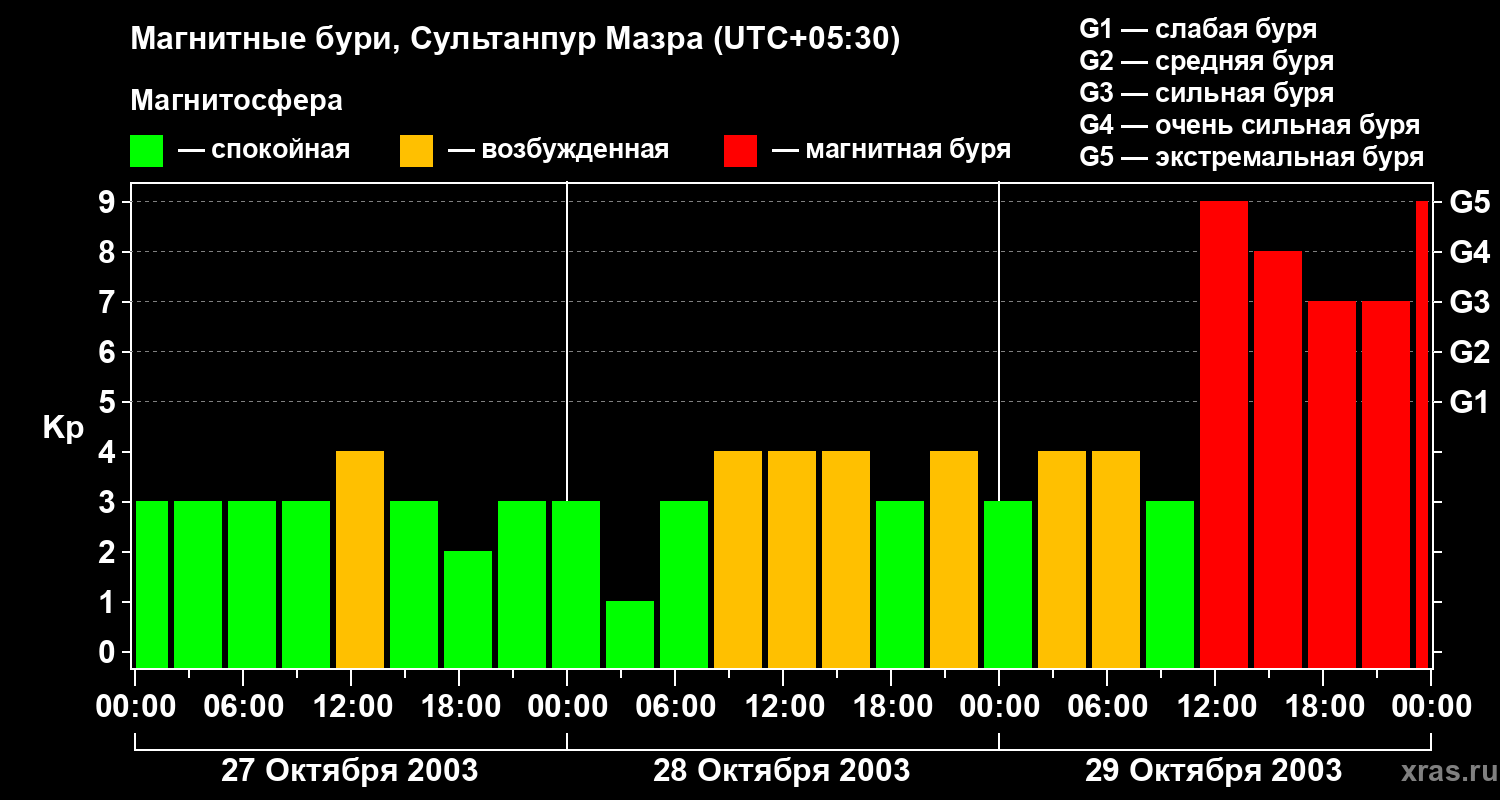Click the 'G4' label on the right axis
The image size is (1500, 800).
click(1470, 253)
